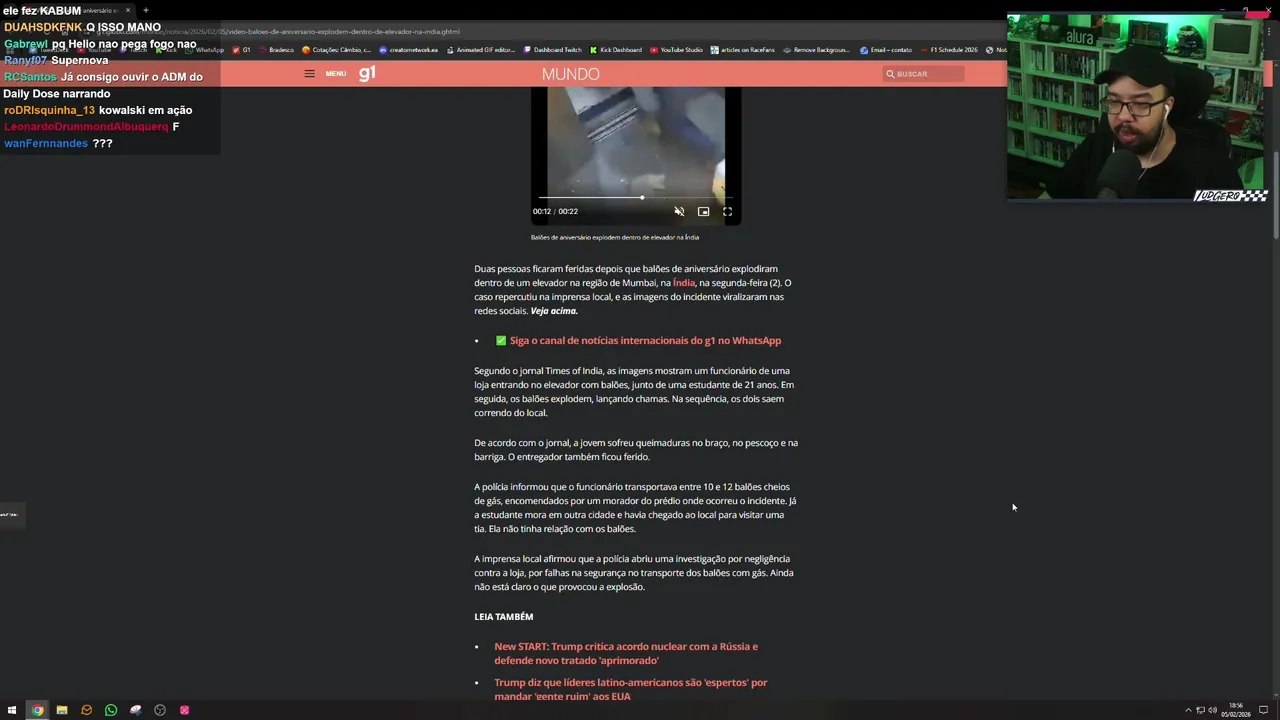
Task: Mute or unmute the video player sound
Action: click(x=679, y=211)
